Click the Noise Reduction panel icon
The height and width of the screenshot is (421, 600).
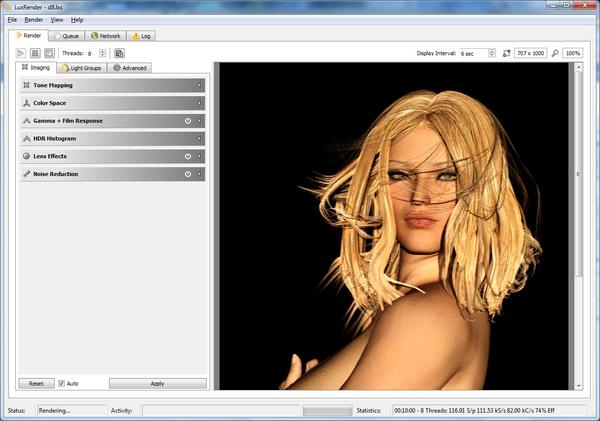pyautogui.click(x=26, y=174)
